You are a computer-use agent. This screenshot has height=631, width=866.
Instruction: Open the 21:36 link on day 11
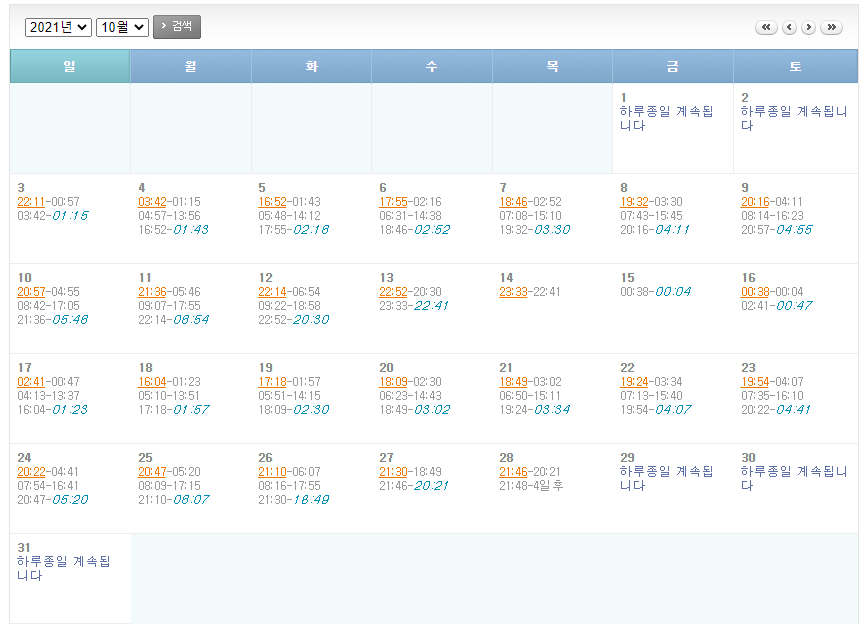pos(152,292)
